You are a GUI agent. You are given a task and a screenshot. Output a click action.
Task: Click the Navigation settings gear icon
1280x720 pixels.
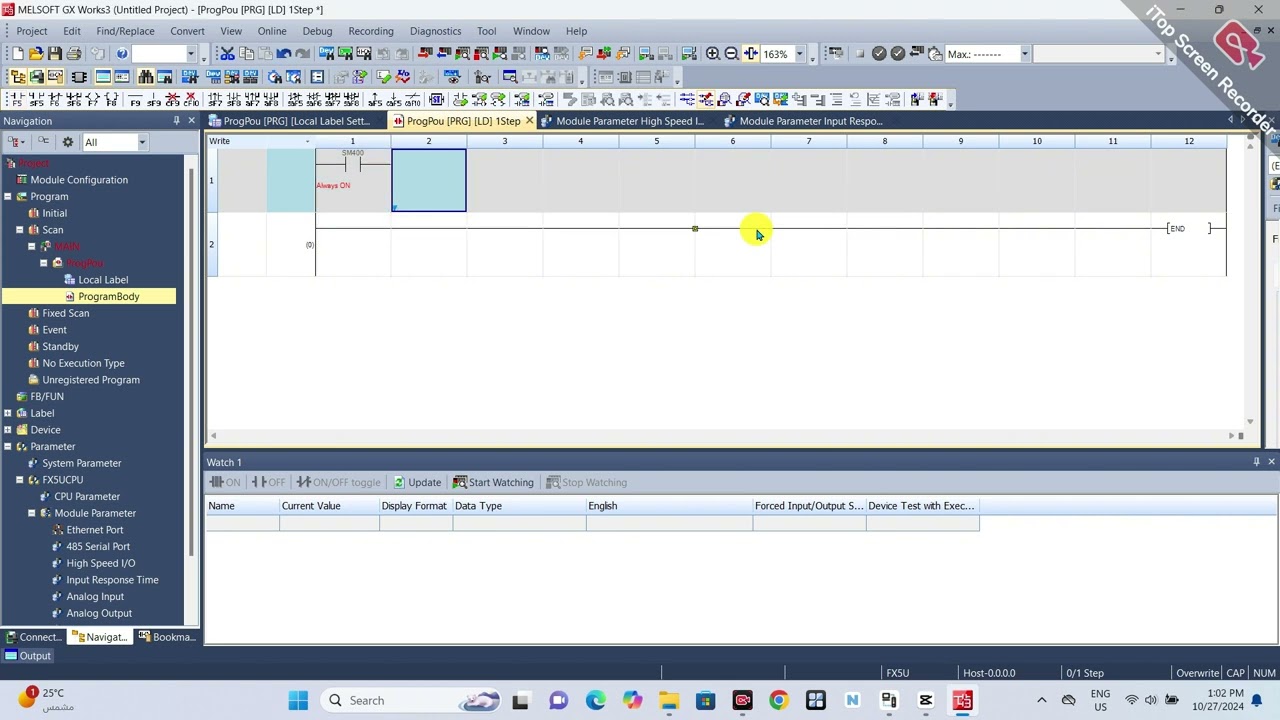pos(68,142)
